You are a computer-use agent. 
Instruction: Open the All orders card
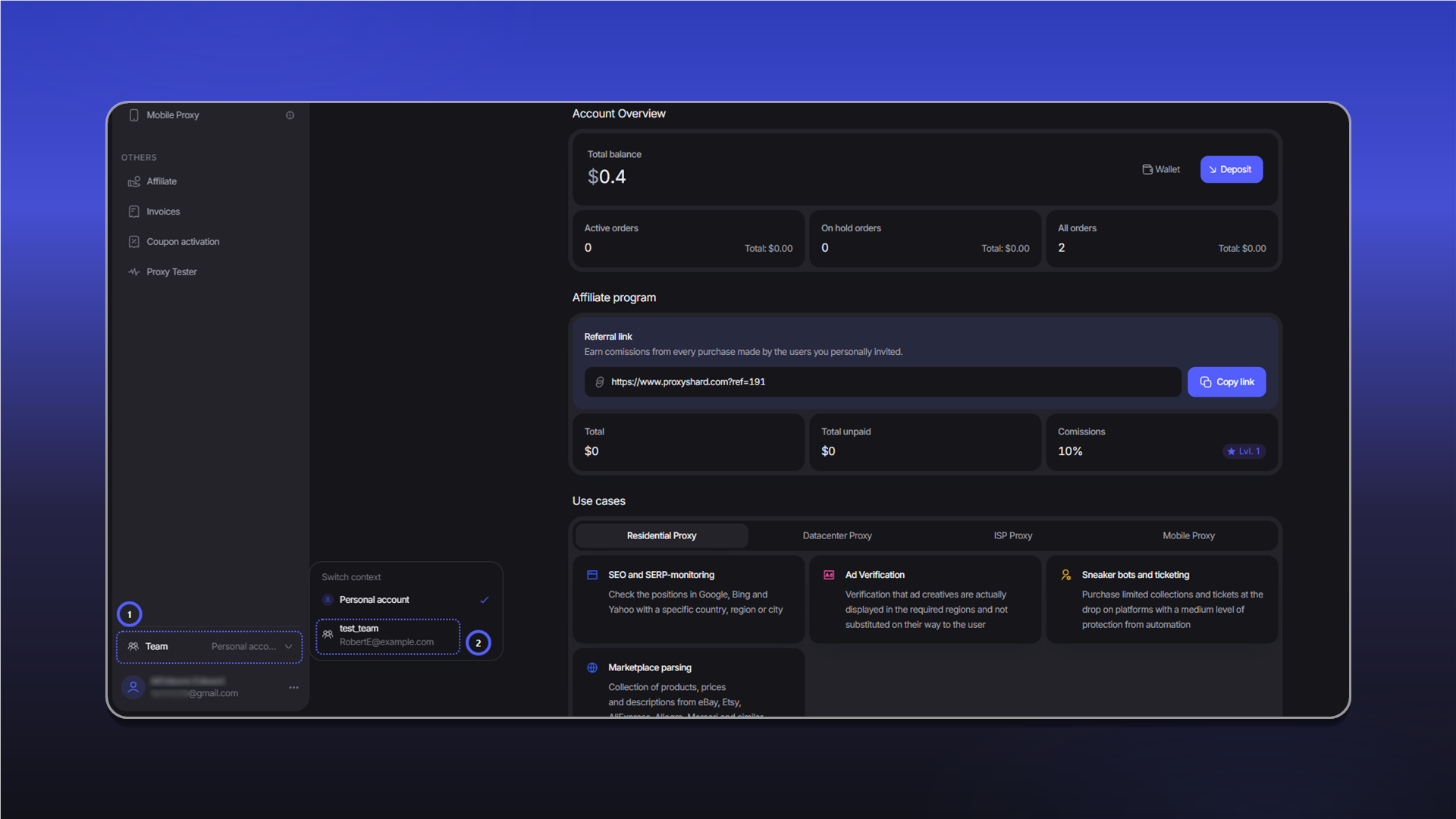[1162, 239]
